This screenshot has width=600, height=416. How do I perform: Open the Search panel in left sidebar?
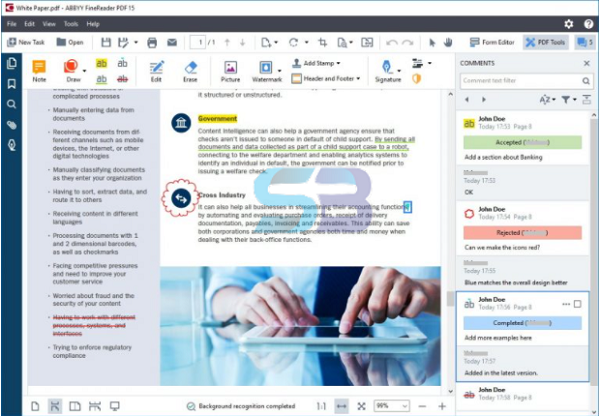(12, 104)
